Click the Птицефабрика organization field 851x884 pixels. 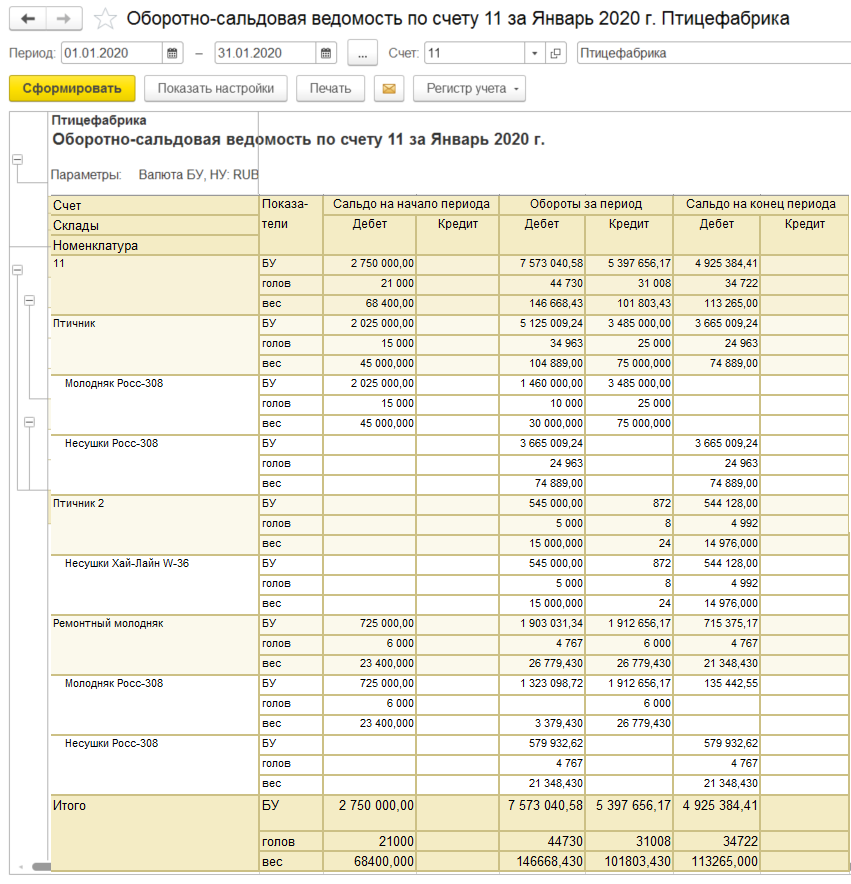pyautogui.click(x=711, y=53)
